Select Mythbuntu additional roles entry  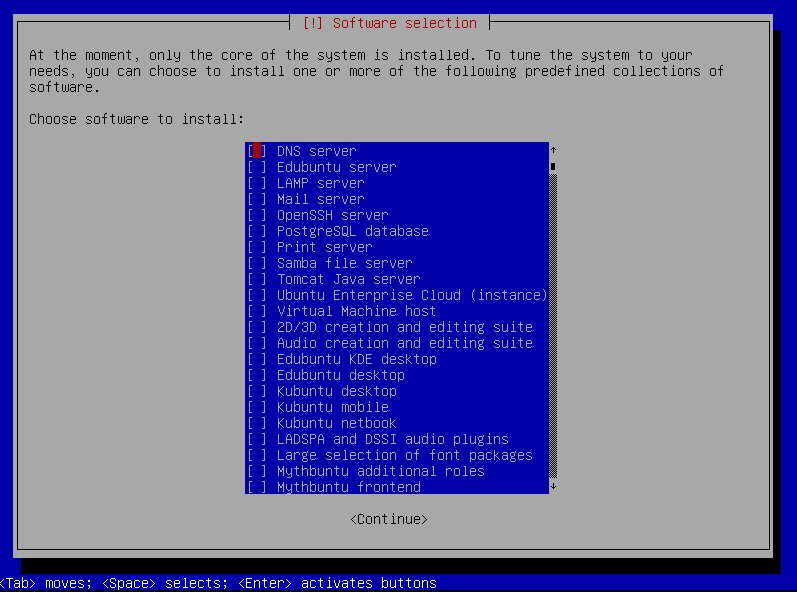point(397,471)
